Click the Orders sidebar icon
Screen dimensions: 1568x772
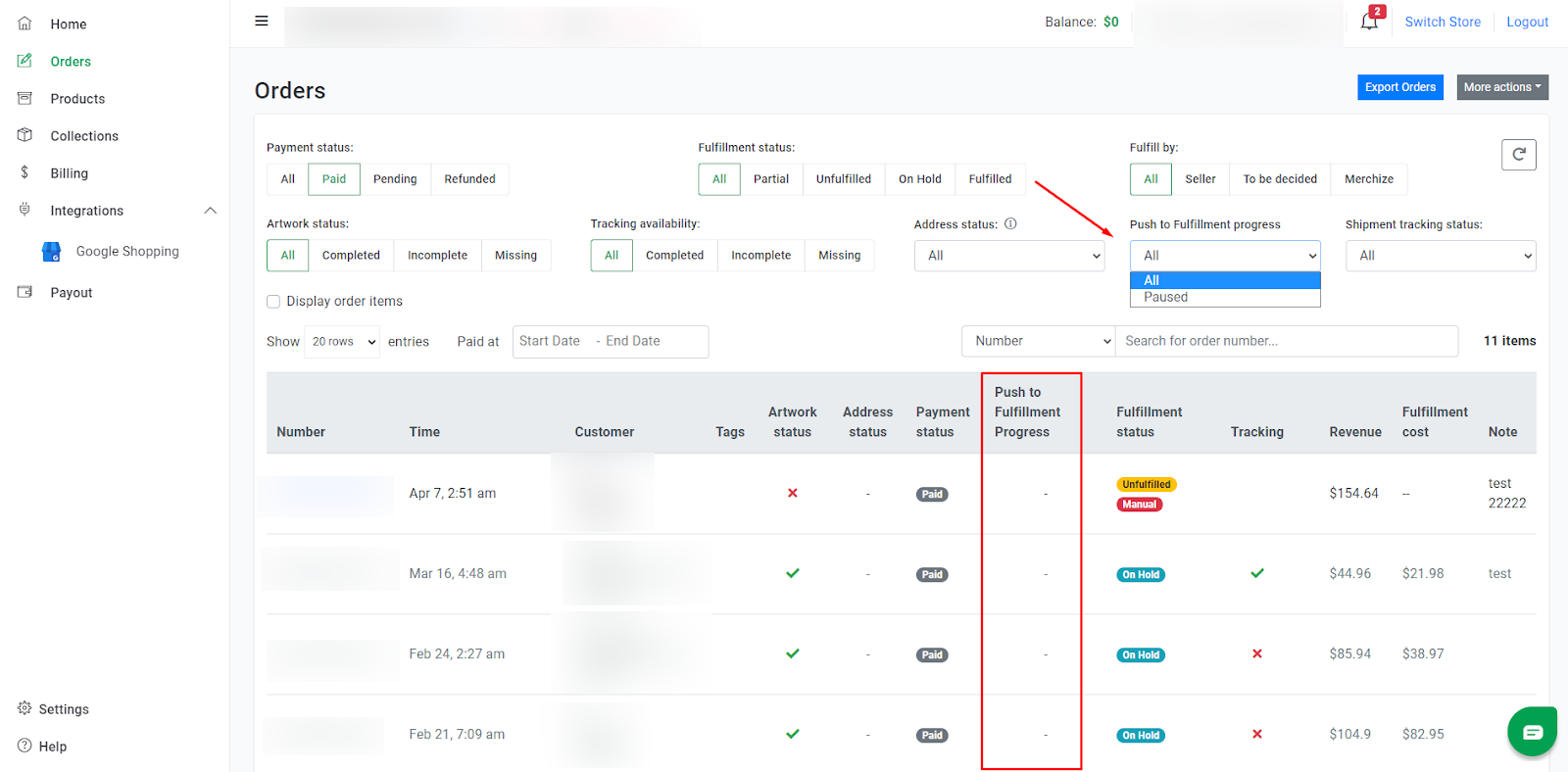25,61
